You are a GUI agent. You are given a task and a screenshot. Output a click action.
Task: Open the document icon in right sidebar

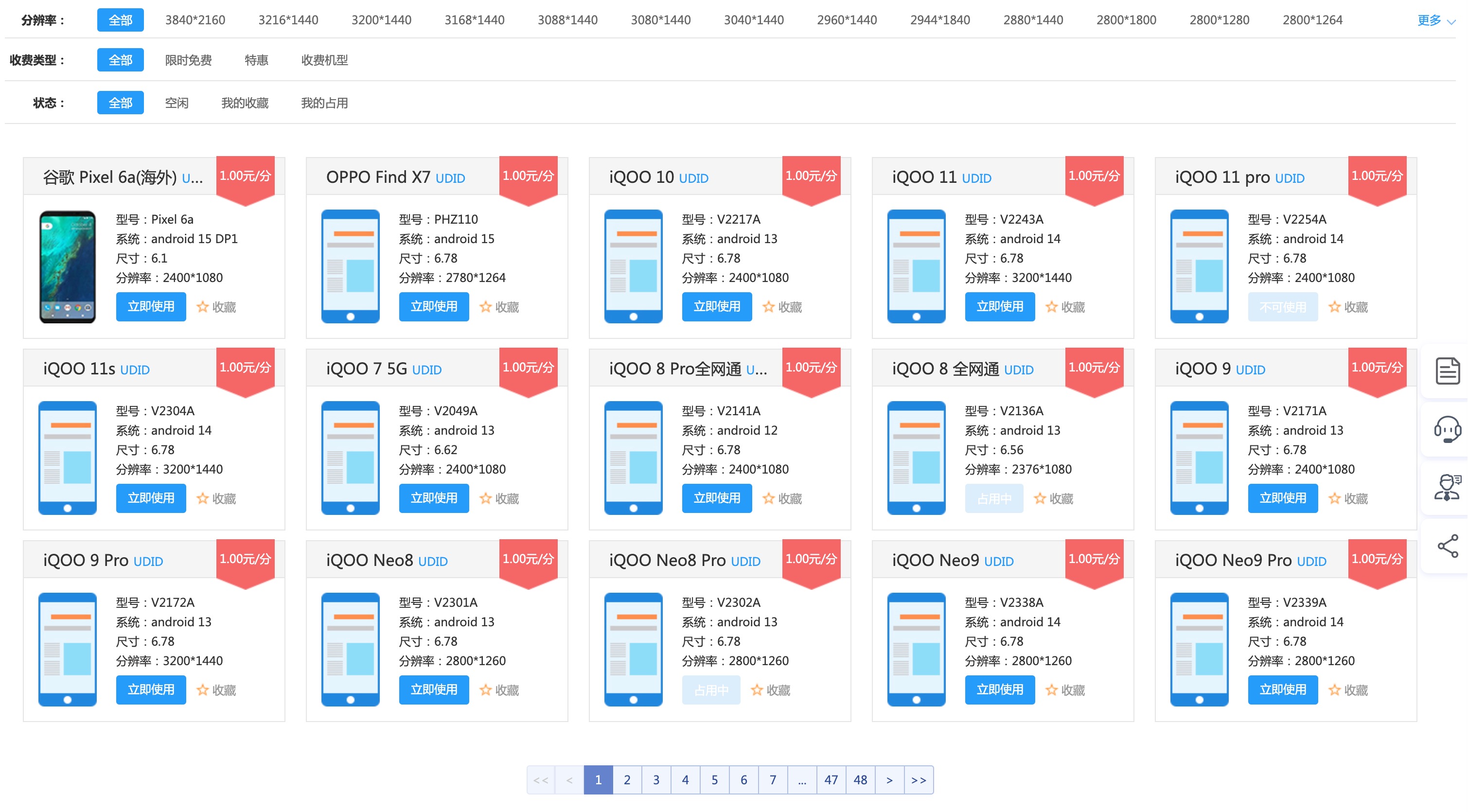click(x=1447, y=371)
